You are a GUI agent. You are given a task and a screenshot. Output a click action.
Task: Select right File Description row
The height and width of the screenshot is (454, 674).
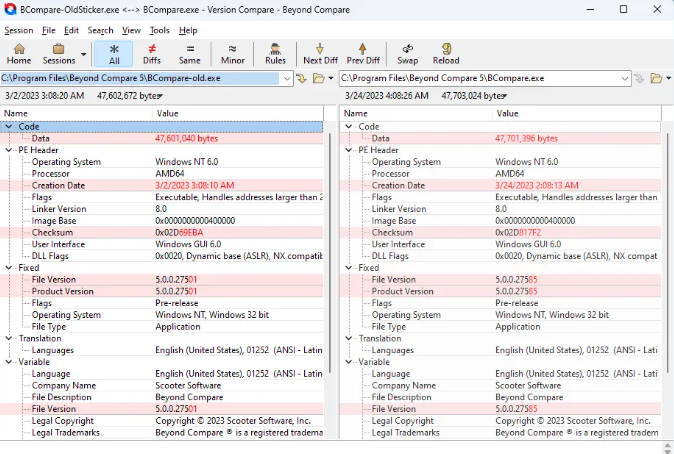pos(500,397)
